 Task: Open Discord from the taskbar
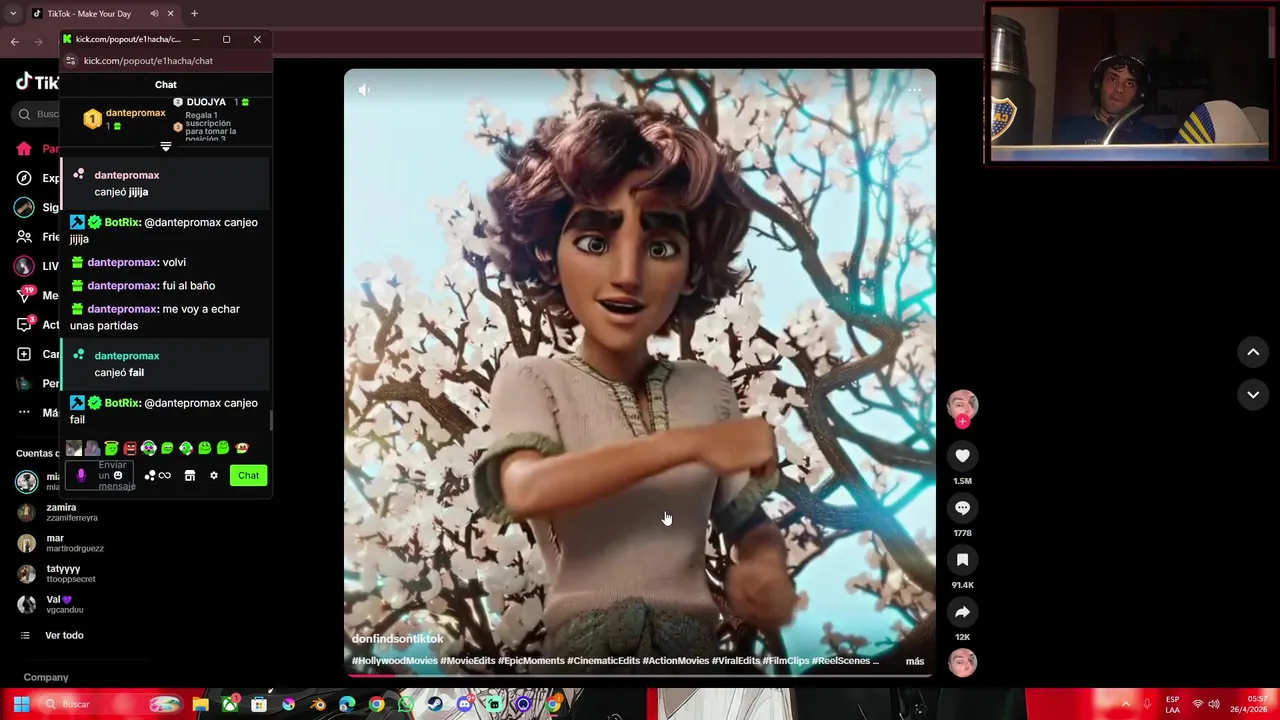(464, 704)
